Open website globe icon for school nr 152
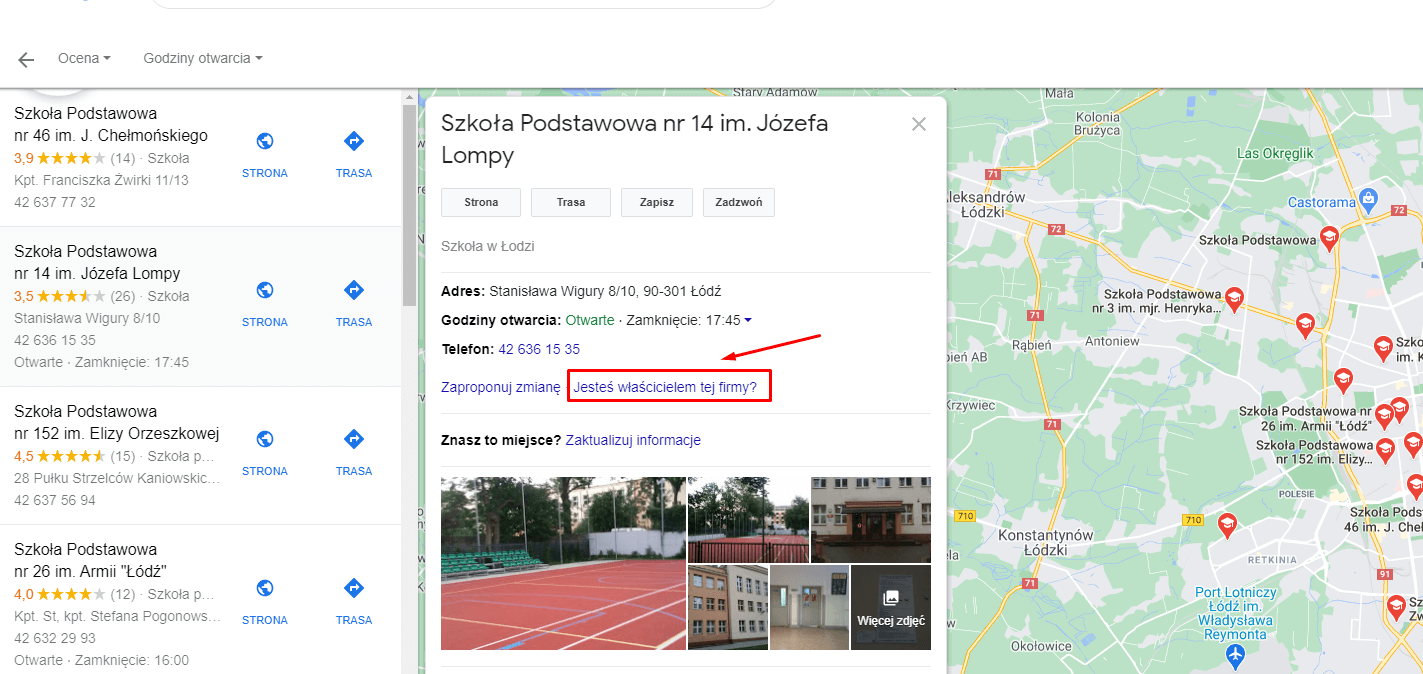 click(x=265, y=439)
